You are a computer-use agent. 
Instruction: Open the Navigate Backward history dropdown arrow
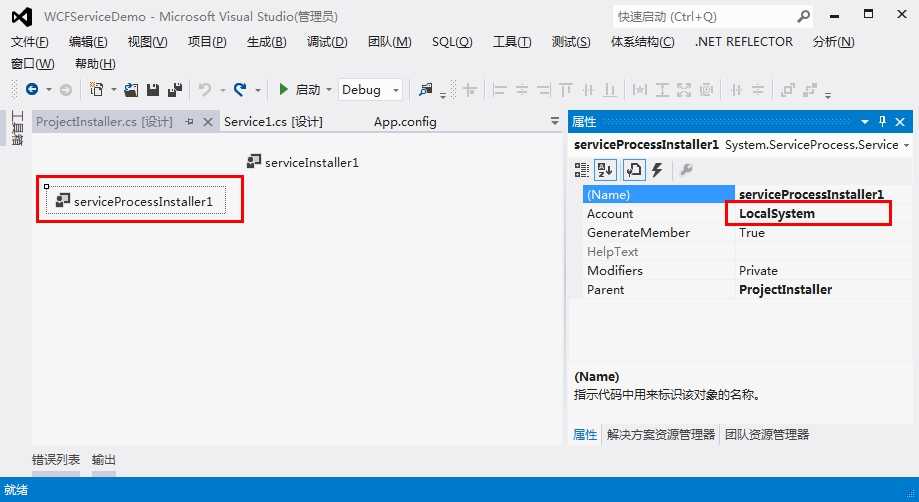click(x=49, y=90)
